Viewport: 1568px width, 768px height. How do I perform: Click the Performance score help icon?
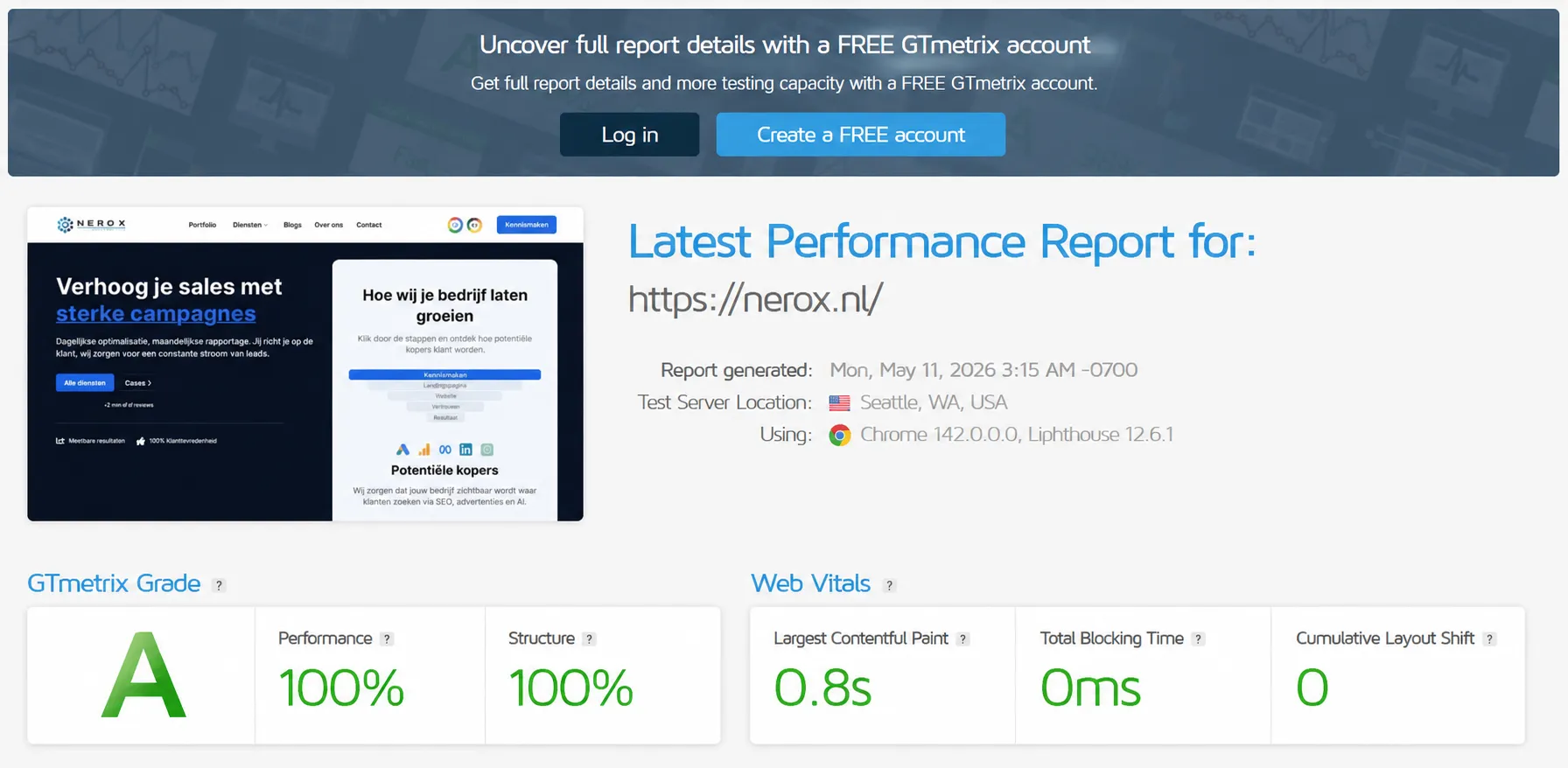(387, 639)
